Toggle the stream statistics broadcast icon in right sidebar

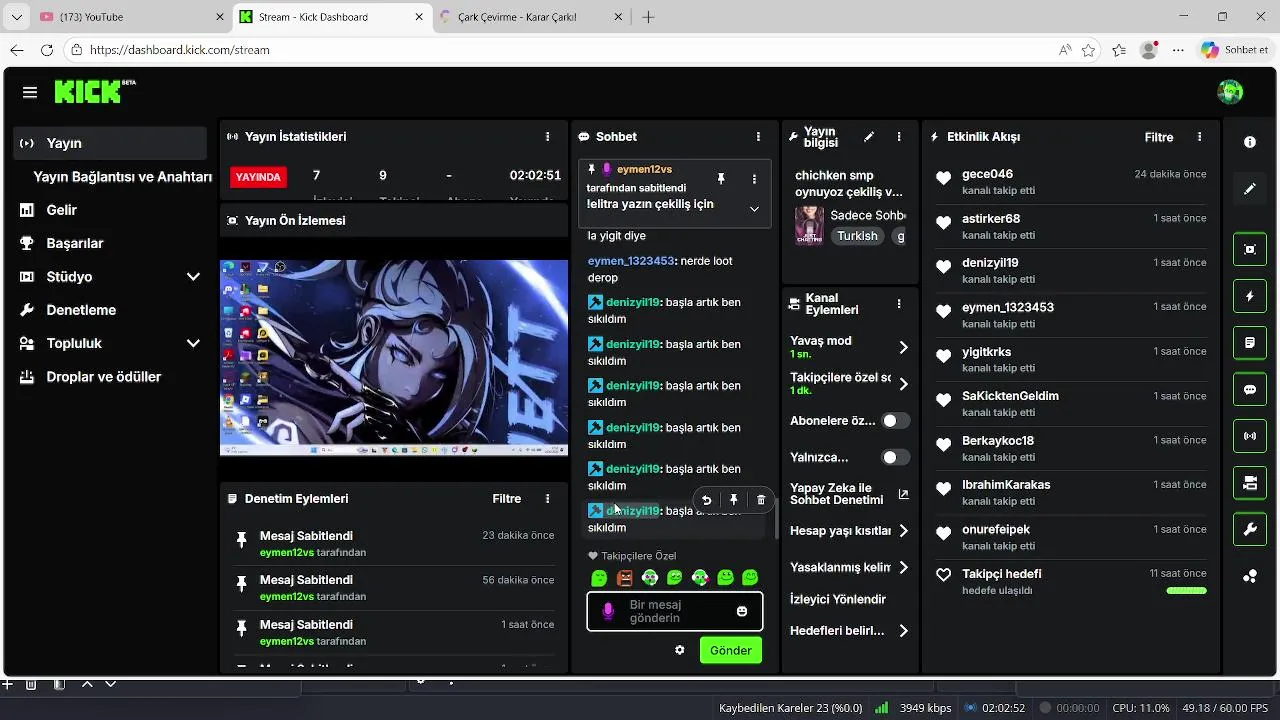coord(1250,436)
